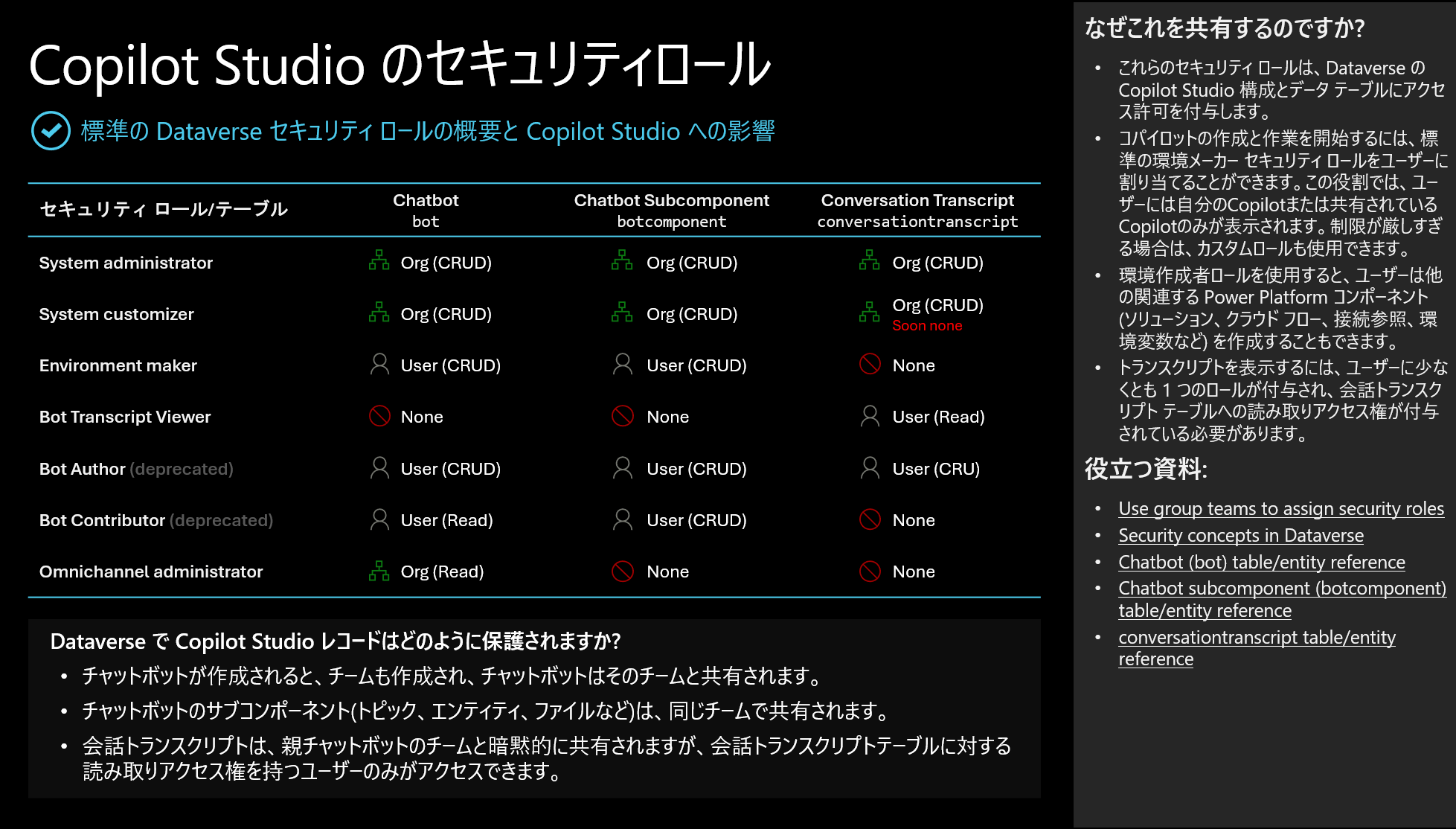Select the 'Omnichannel administrator' row label

(x=151, y=572)
